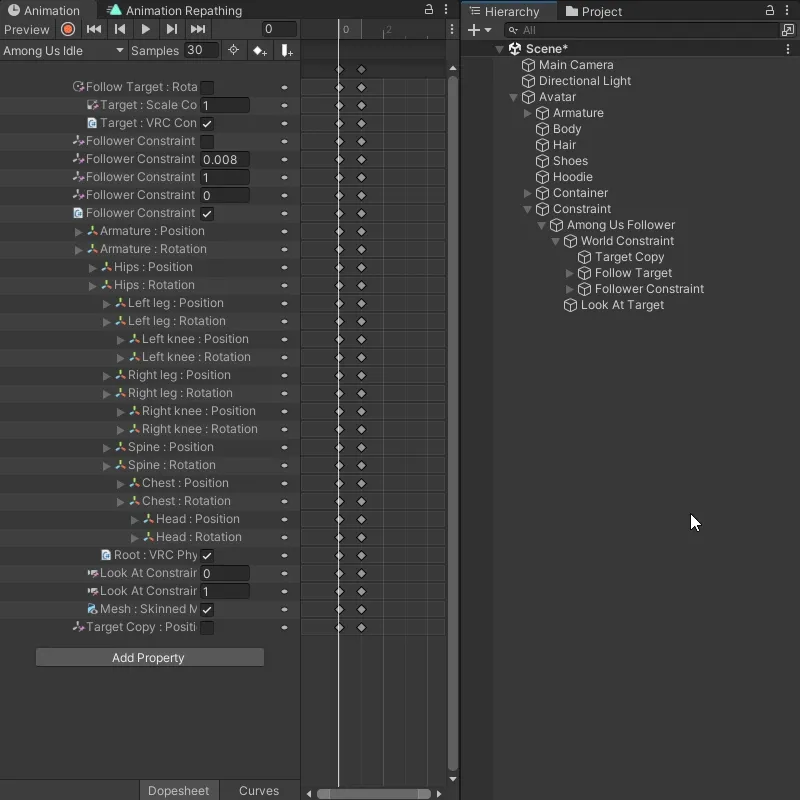Collapse the World Constraint hierarchy item
Viewport: 800px width, 800px height.
pos(557,240)
